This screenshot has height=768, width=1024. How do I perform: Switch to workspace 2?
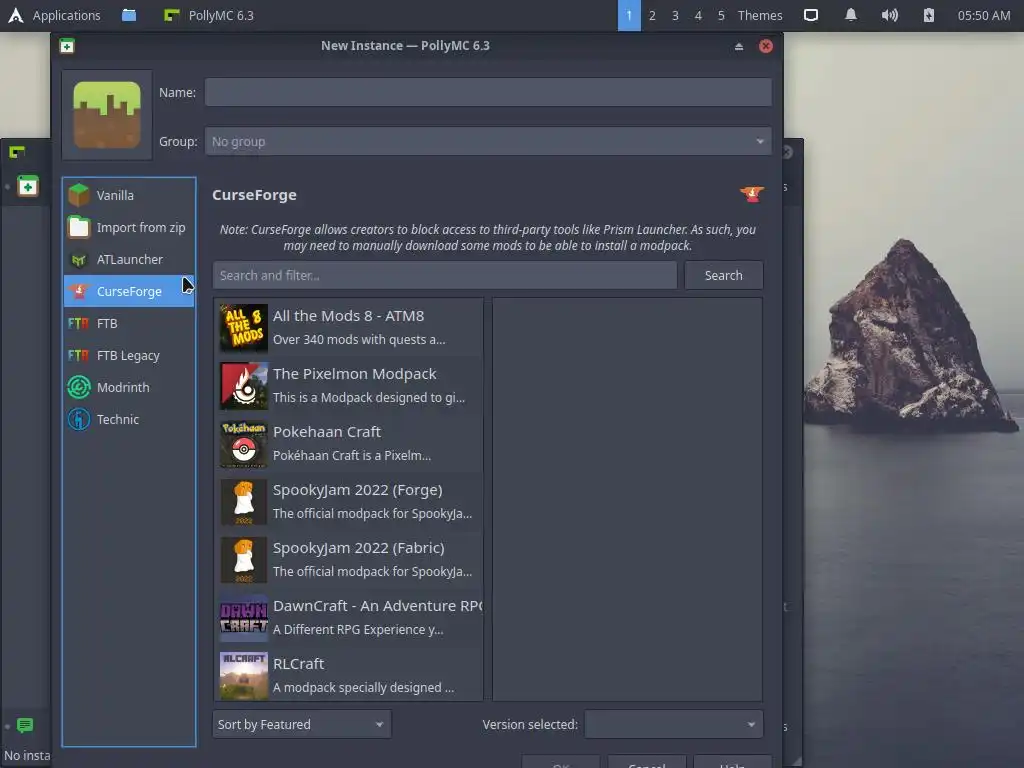[x=652, y=15]
